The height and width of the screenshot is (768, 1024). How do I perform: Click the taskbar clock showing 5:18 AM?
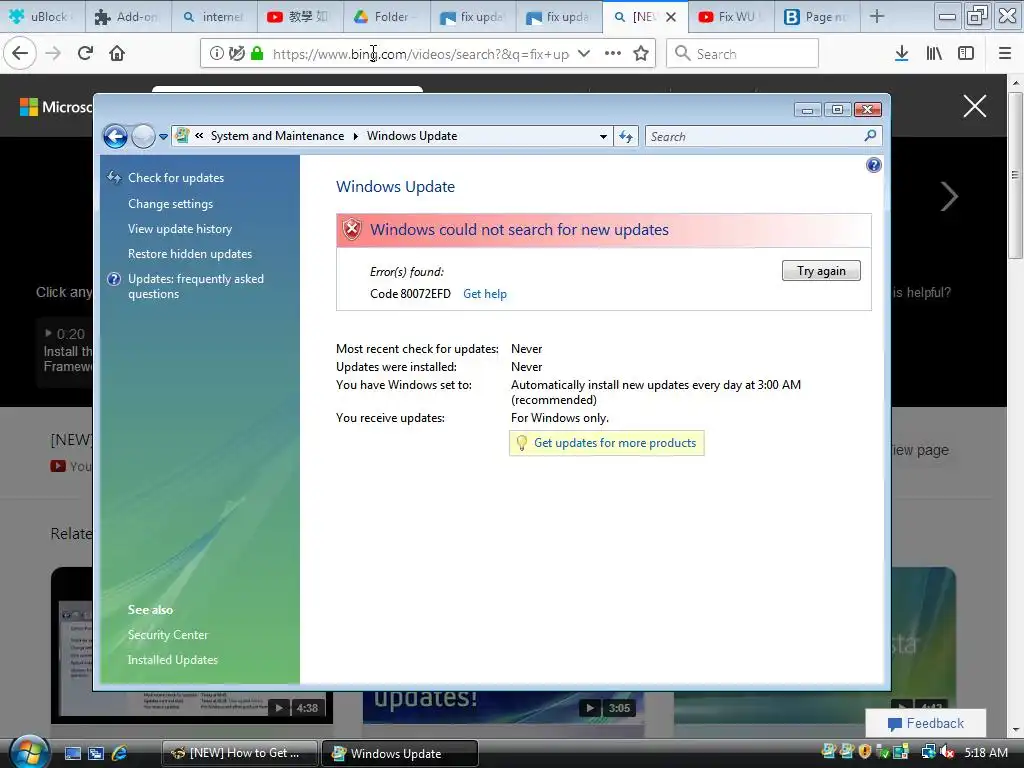tap(985, 752)
